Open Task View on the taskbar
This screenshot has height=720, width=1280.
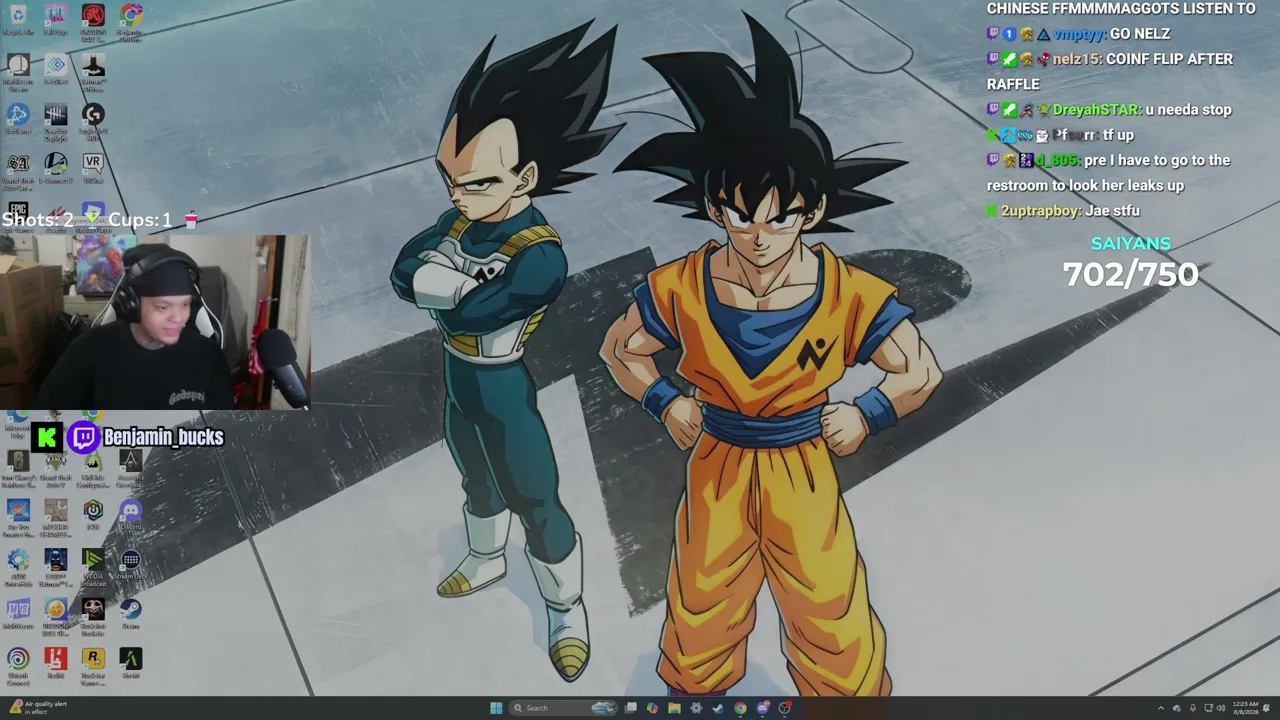(631, 708)
